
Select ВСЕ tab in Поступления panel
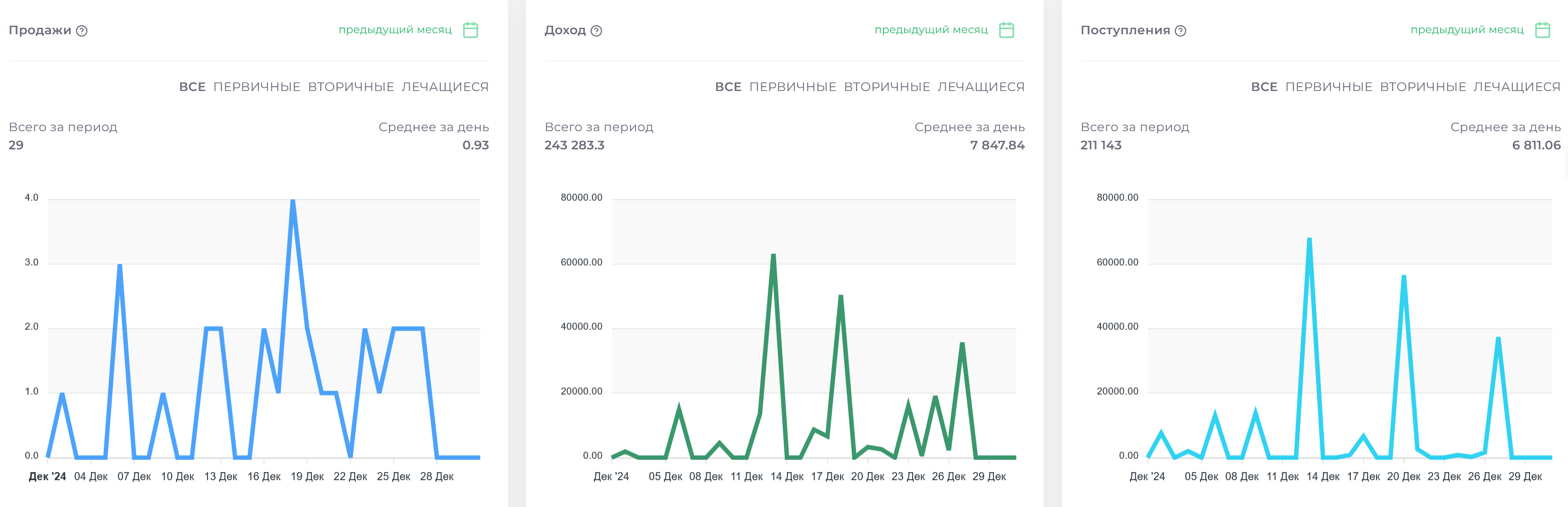pyautogui.click(x=1264, y=87)
